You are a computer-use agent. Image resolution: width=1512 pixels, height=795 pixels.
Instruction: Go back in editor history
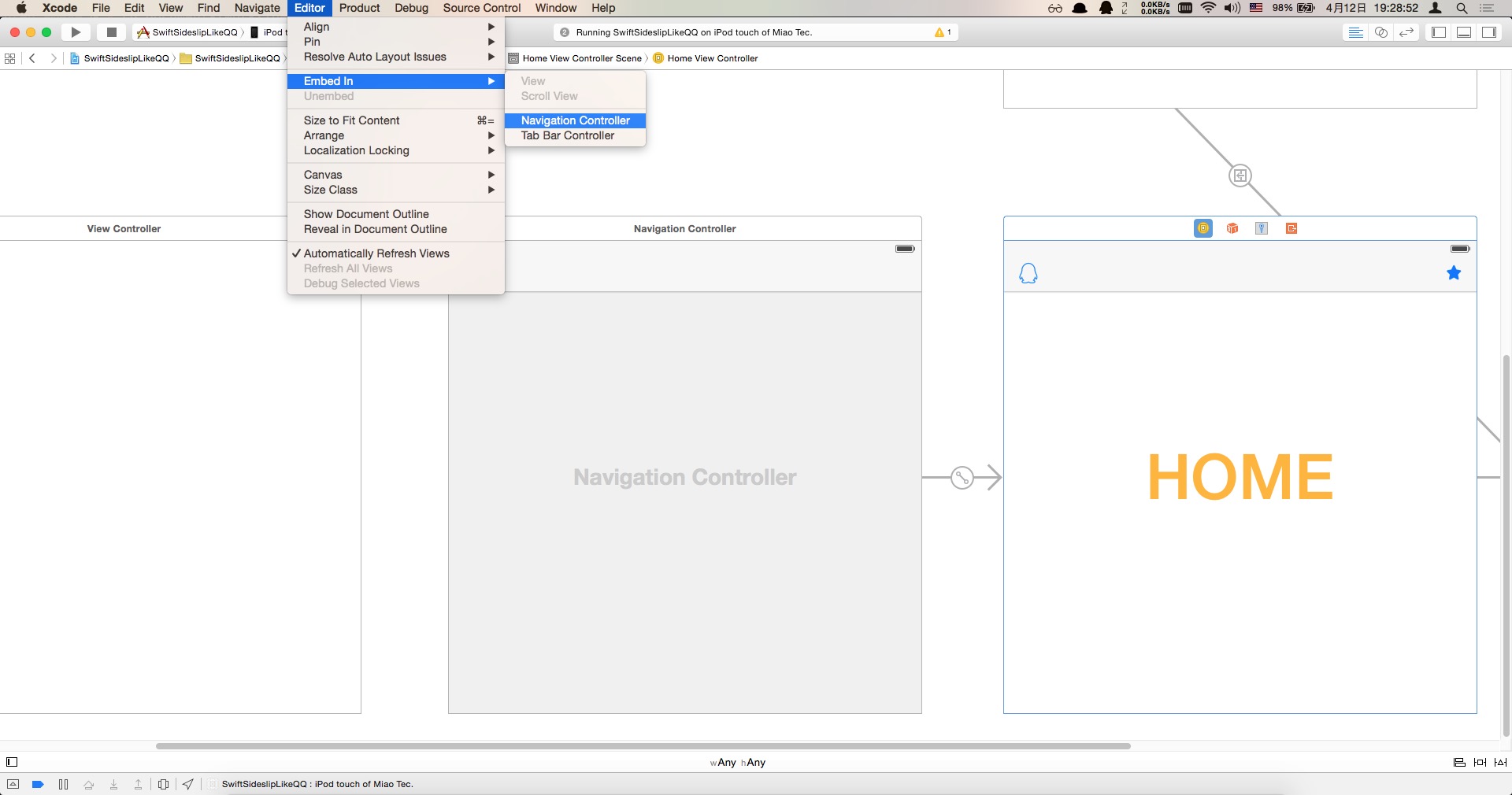32,58
